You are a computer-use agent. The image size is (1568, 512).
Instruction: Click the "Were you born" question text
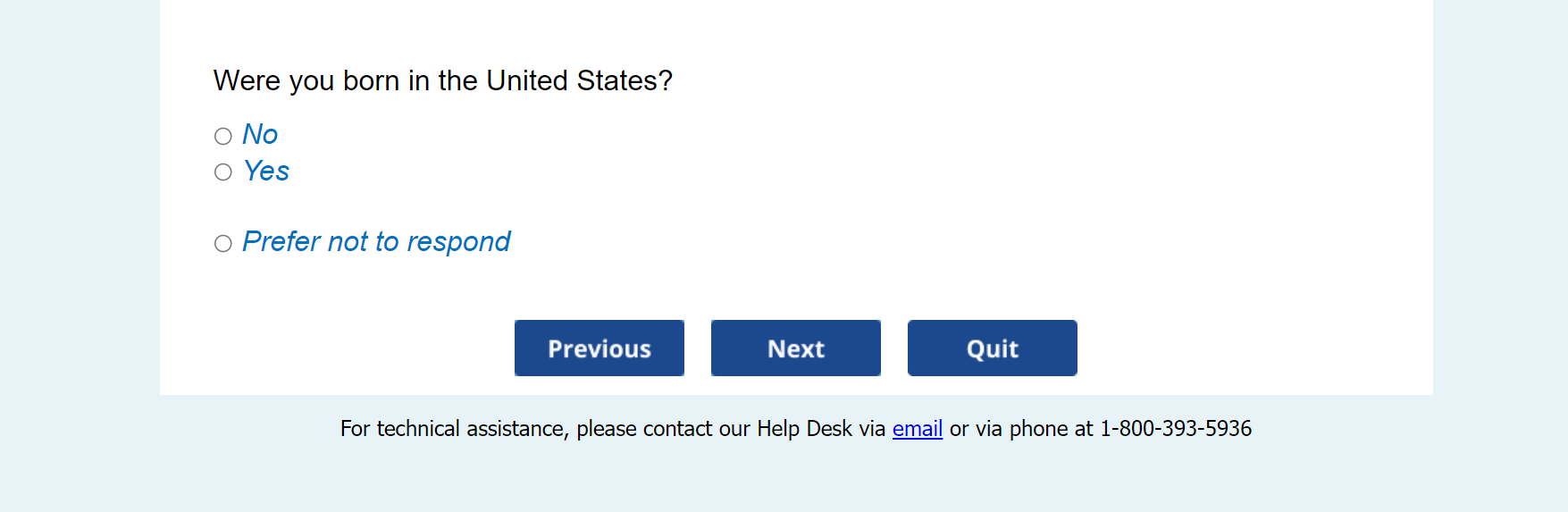pyautogui.click(x=442, y=80)
